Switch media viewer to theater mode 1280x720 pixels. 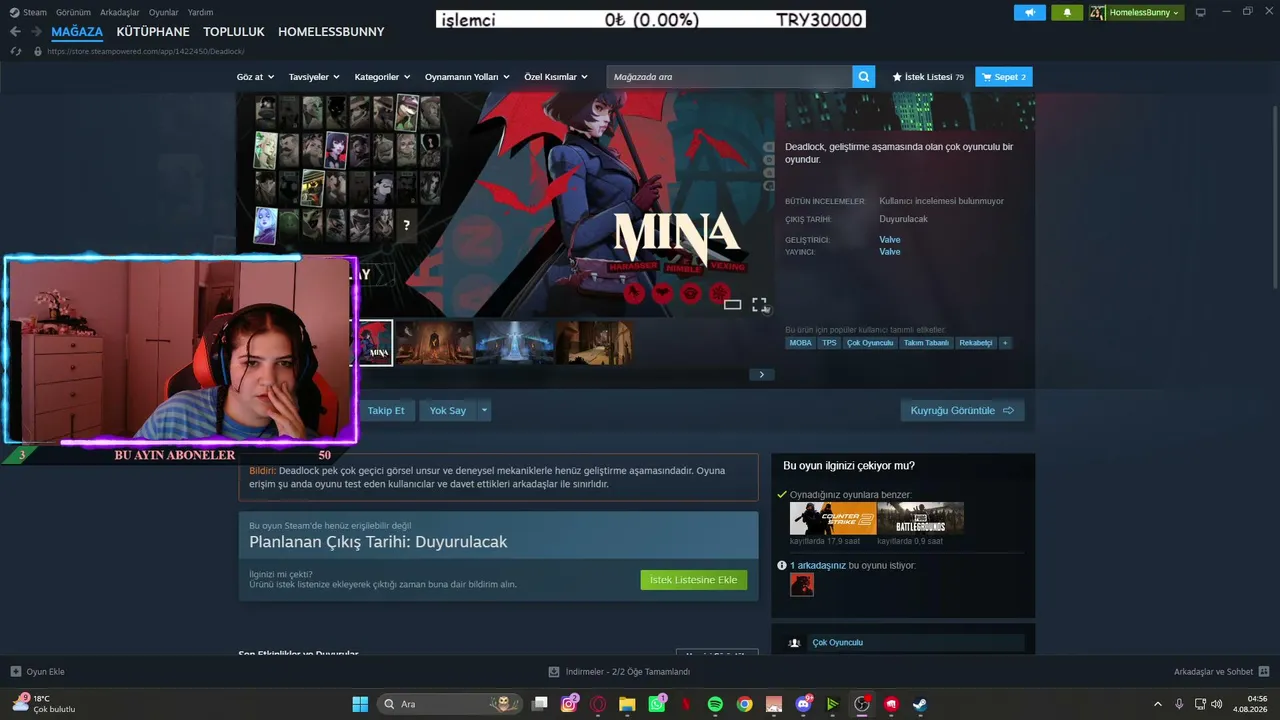[x=733, y=304]
